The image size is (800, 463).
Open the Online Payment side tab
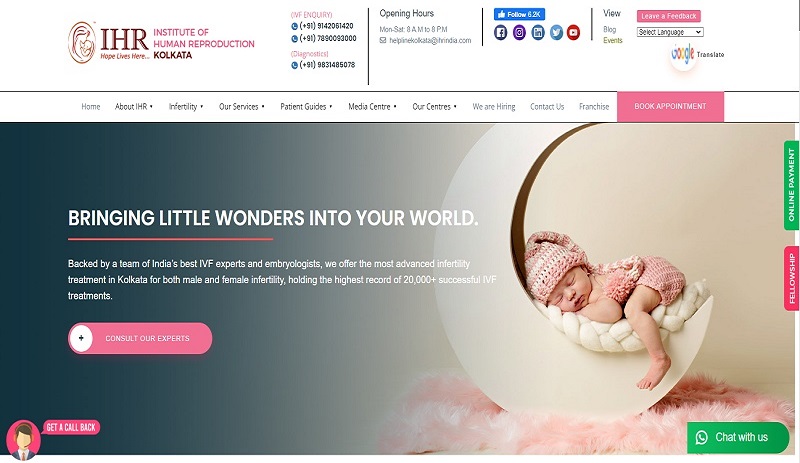[x=791, y=185]
